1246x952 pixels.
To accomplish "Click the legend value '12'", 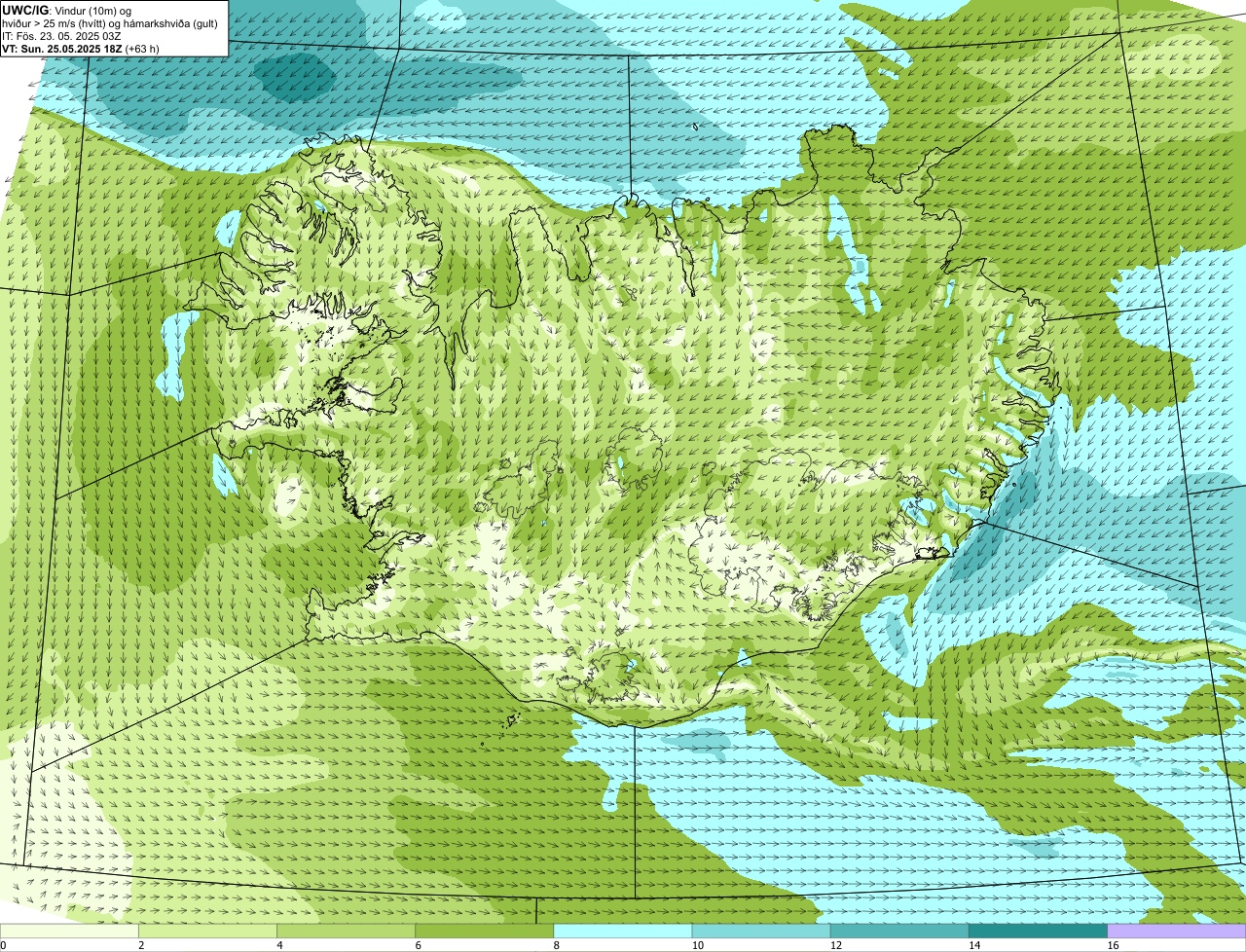I will coord(835,945).
